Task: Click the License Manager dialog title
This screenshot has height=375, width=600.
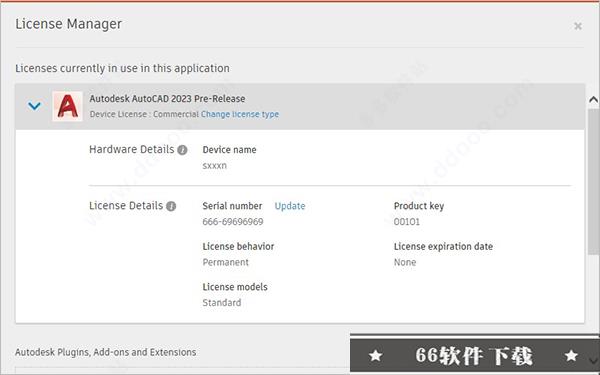Action: (68, 24)
